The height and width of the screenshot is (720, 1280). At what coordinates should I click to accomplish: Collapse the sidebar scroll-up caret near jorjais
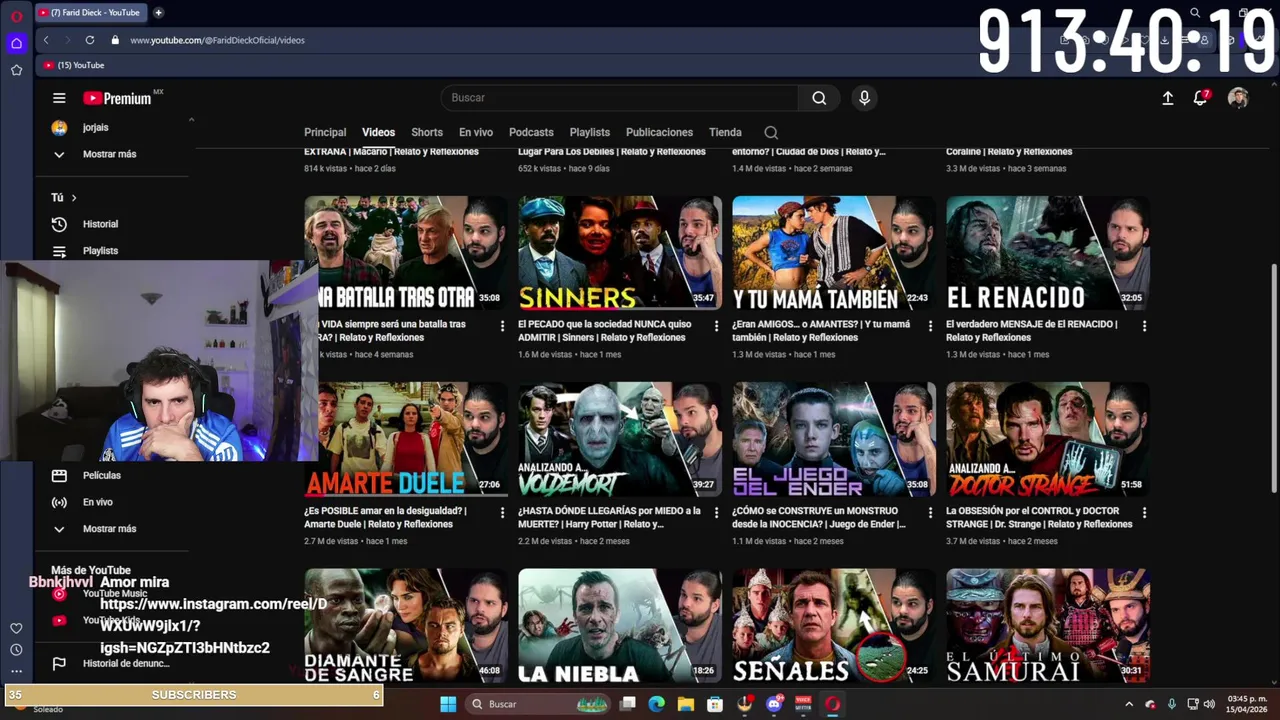click(191, 120)
